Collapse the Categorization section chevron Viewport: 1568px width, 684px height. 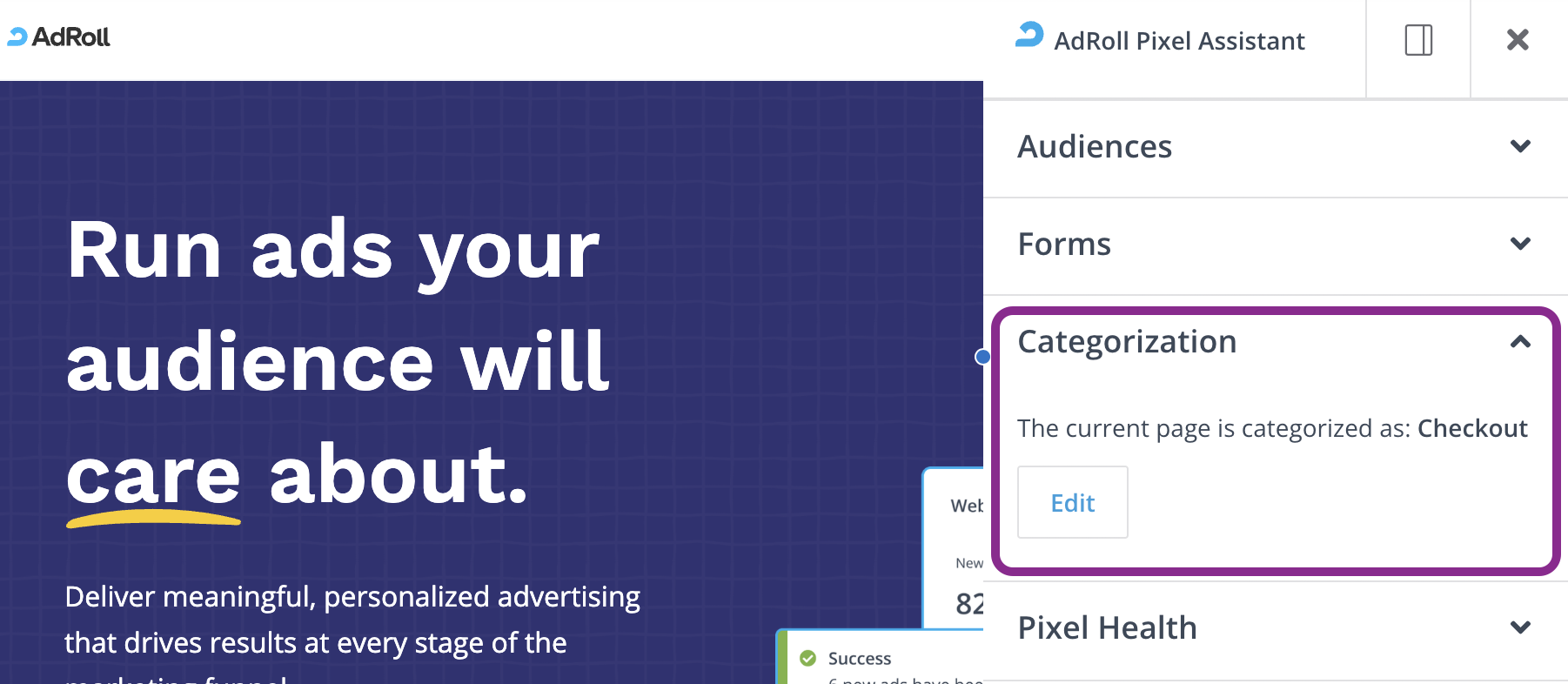[x=1520, y=341]
